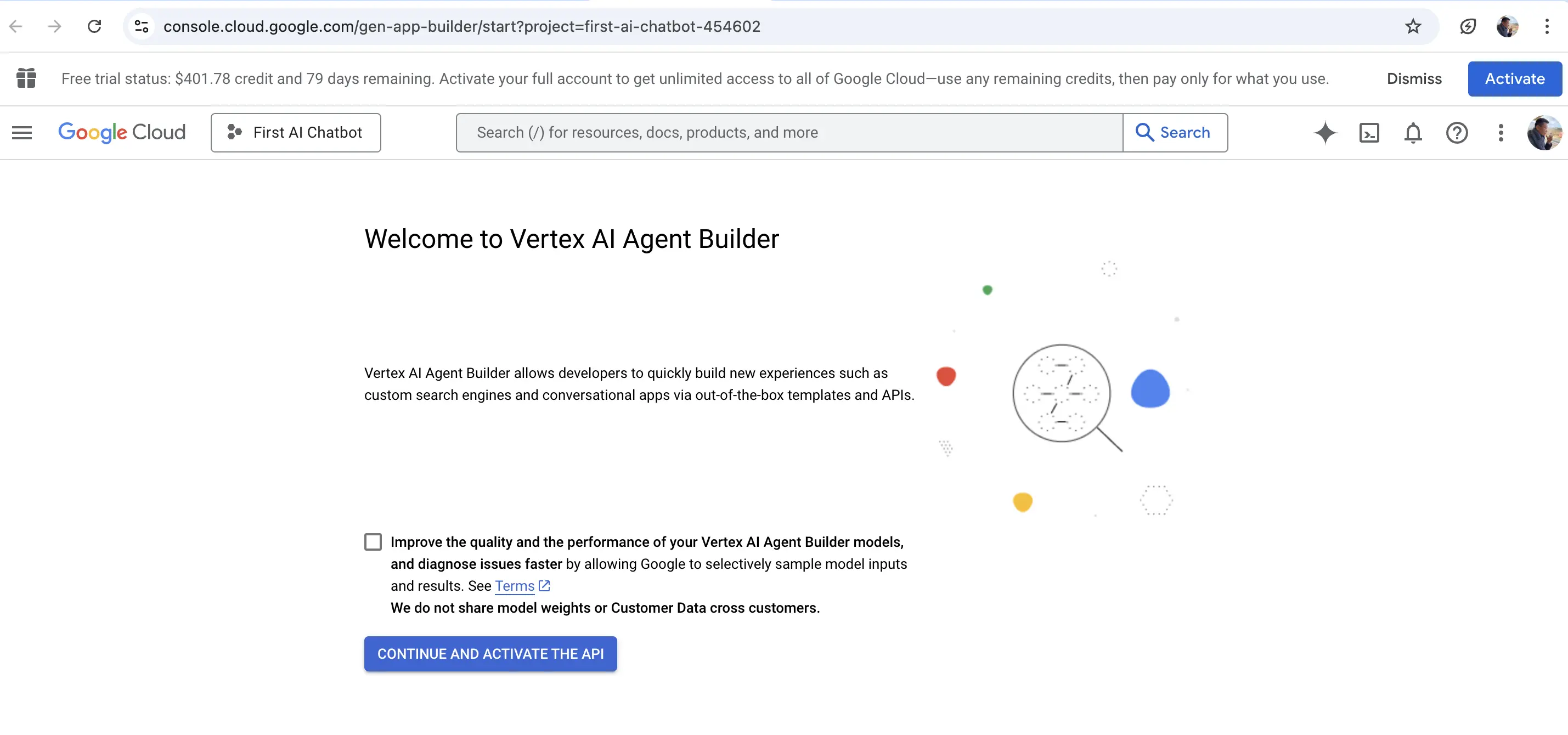
Task: Click the Activate full account button
Action: 1514,78
